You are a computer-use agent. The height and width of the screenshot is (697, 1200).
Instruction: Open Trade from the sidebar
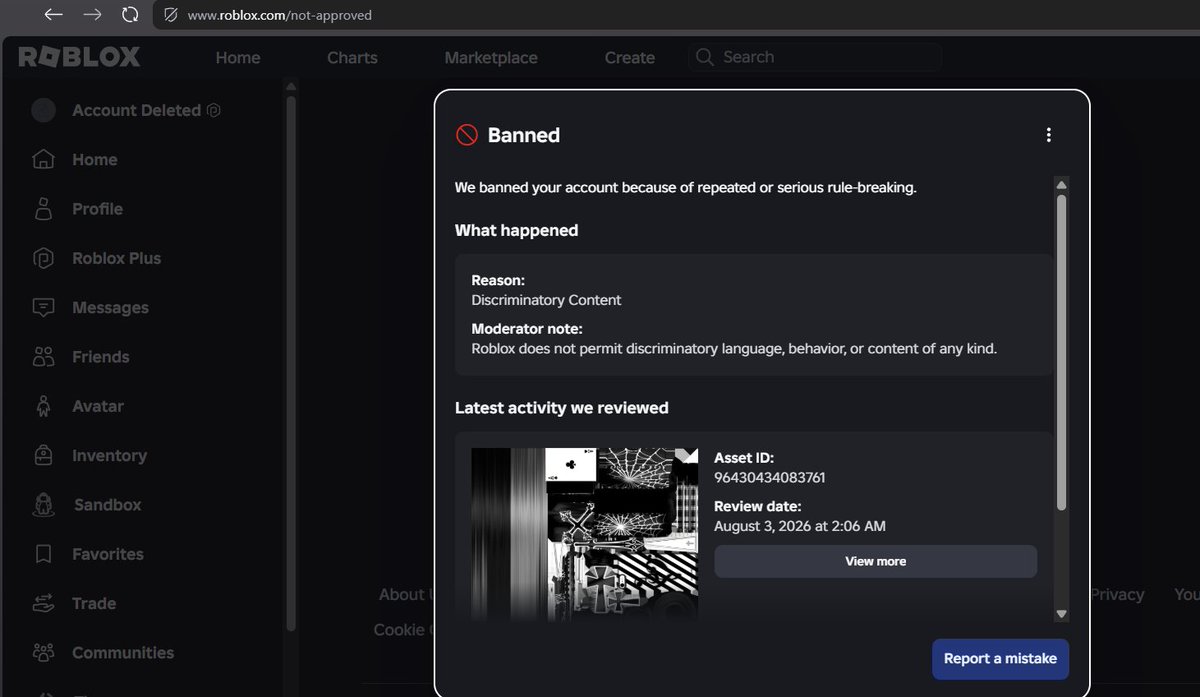94,603
